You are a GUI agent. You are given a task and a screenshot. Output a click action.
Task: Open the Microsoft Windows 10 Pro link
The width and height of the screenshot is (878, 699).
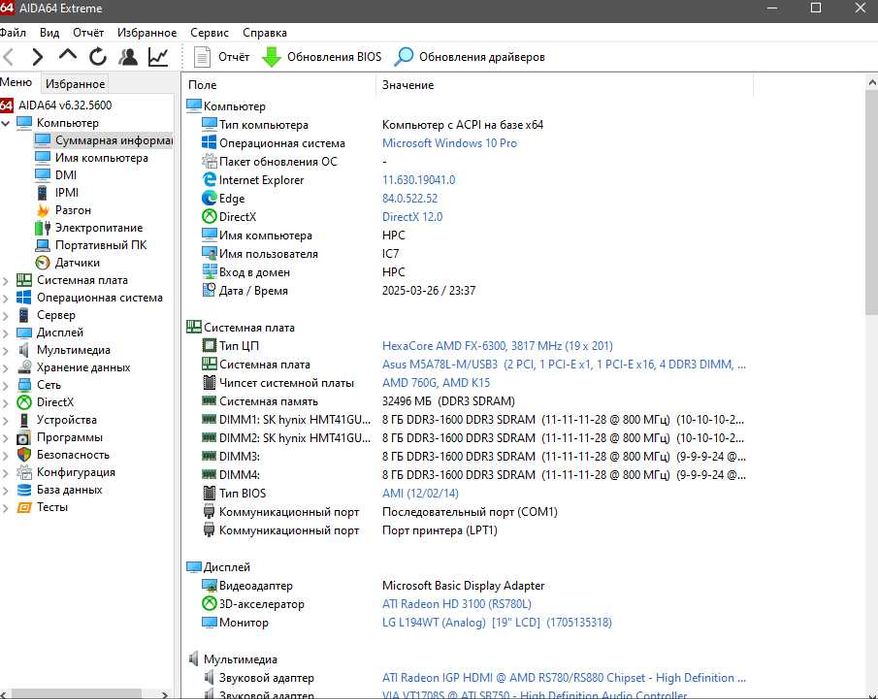(x=449, y=143)
